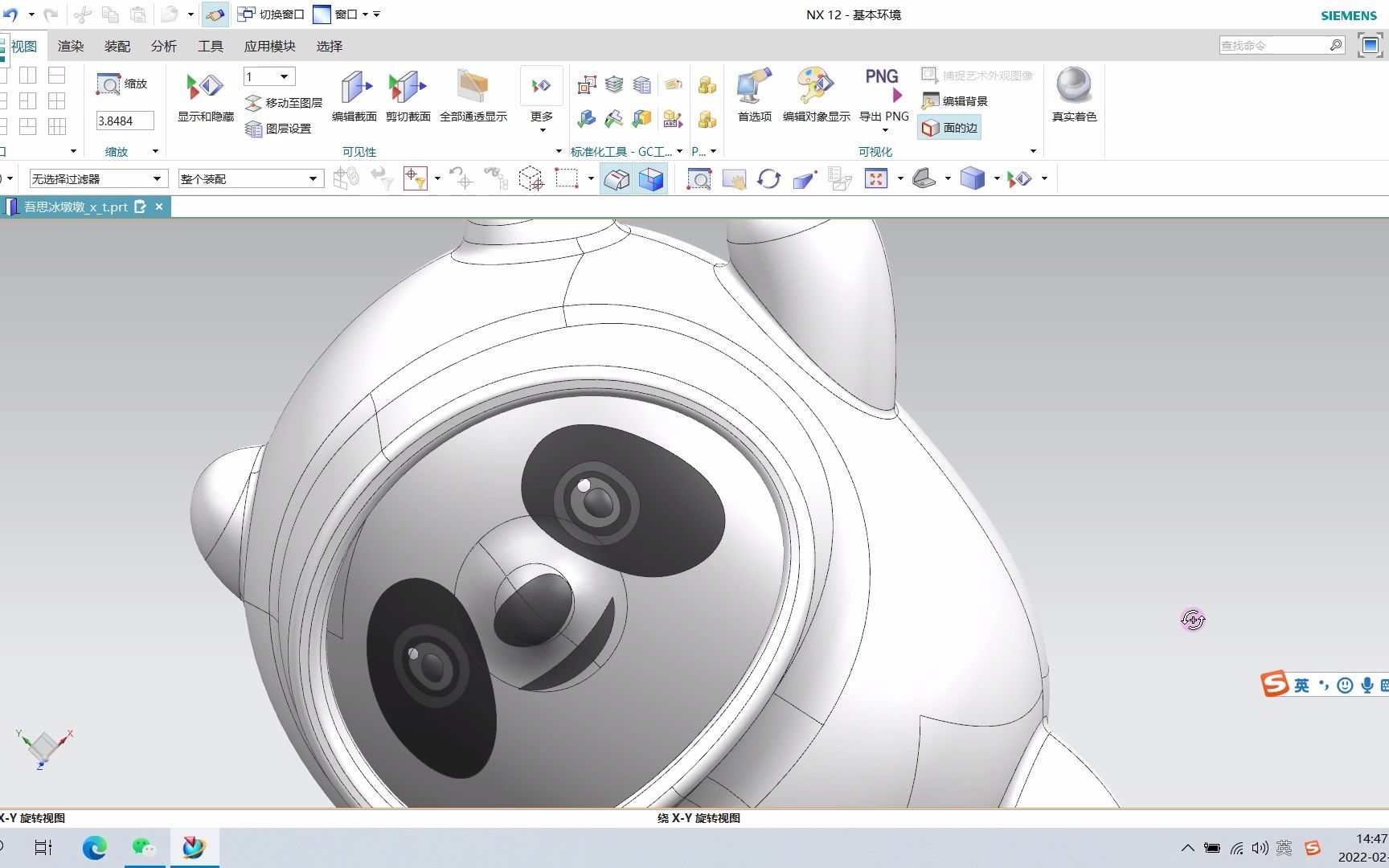This screenshot has height=868, width=1389.
Task: Click the NX app icon in taskbar
Action: tap(194, 847)
